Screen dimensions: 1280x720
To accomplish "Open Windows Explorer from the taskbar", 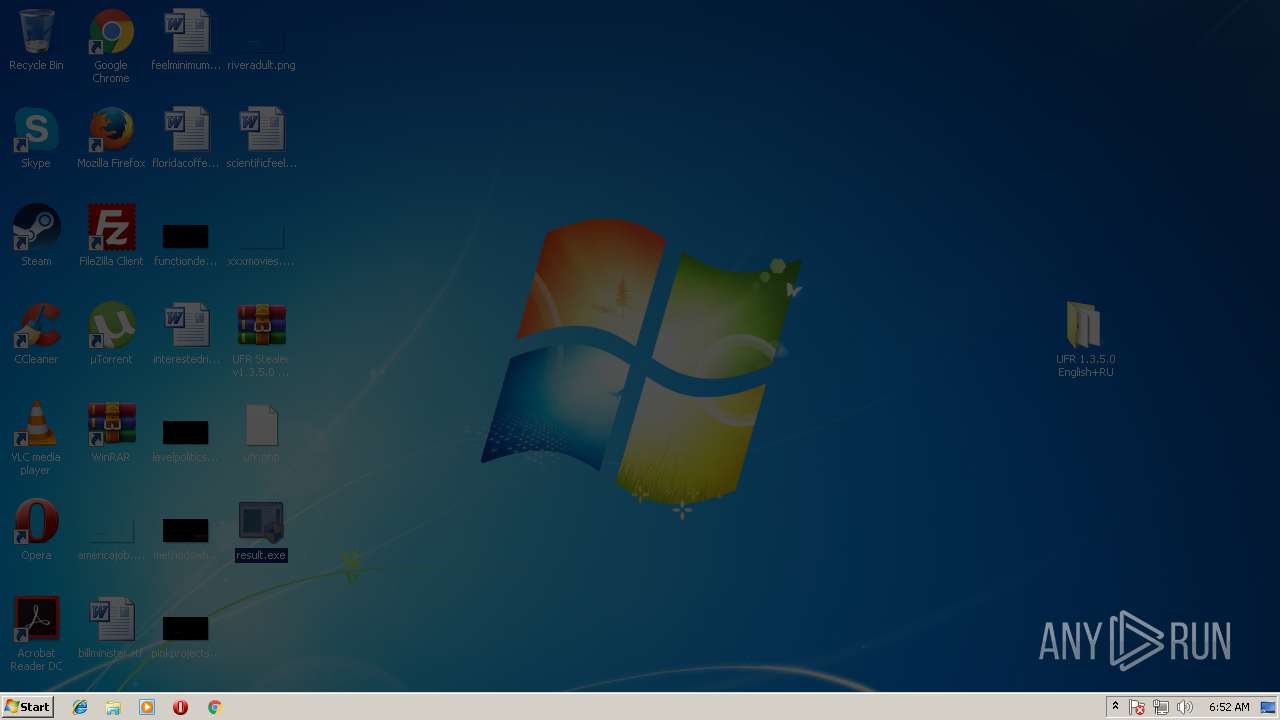I will pyautogui.click(x=113, y=707).
